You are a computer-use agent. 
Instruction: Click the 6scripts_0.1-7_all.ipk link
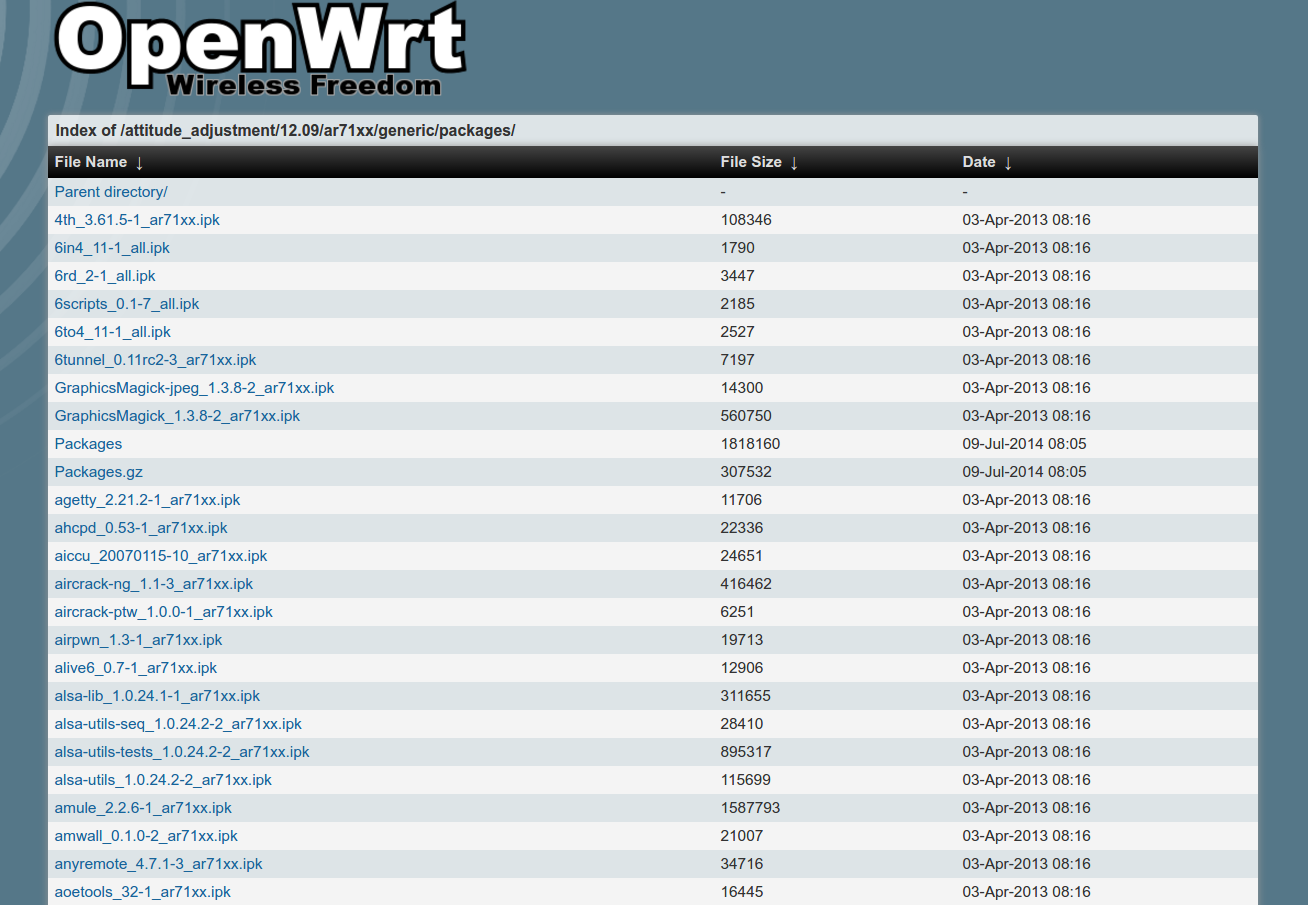[127, 304]
